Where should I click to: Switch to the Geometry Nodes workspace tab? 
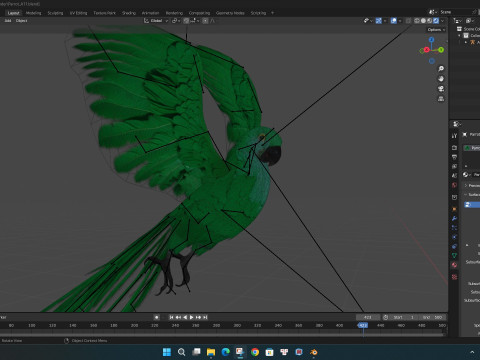point(230,13)
